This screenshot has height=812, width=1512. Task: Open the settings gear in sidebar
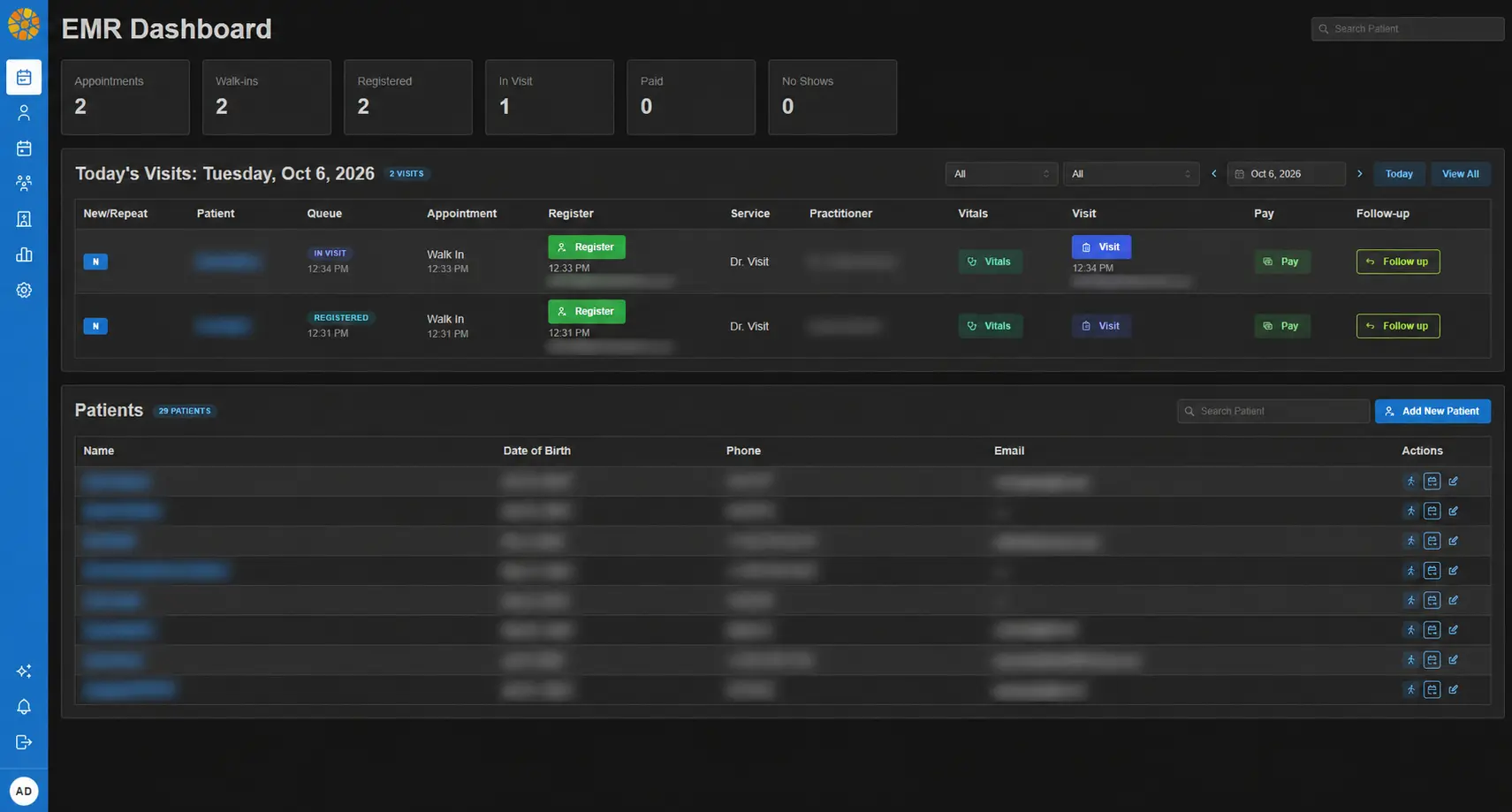[x=24, y=290]
